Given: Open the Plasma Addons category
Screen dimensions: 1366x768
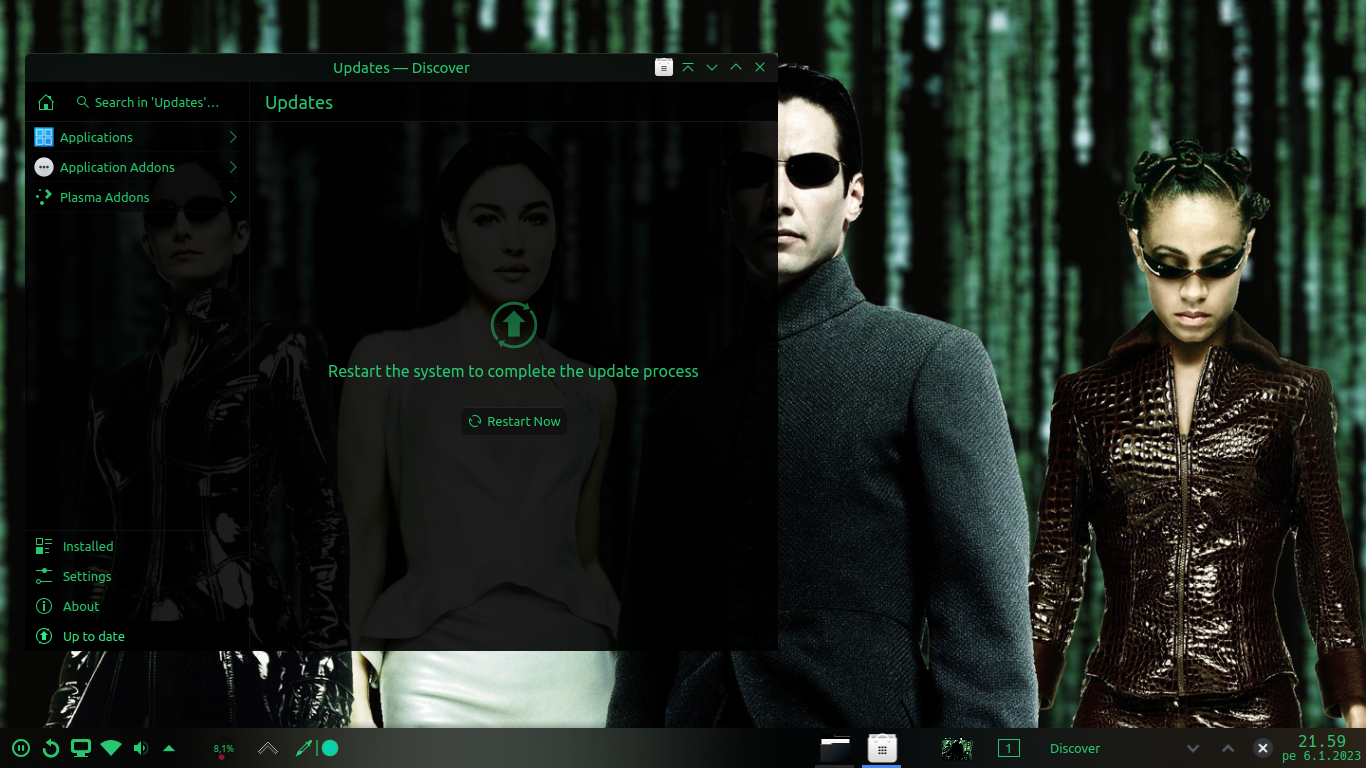Looking at the screenshot, I should 137,197.
